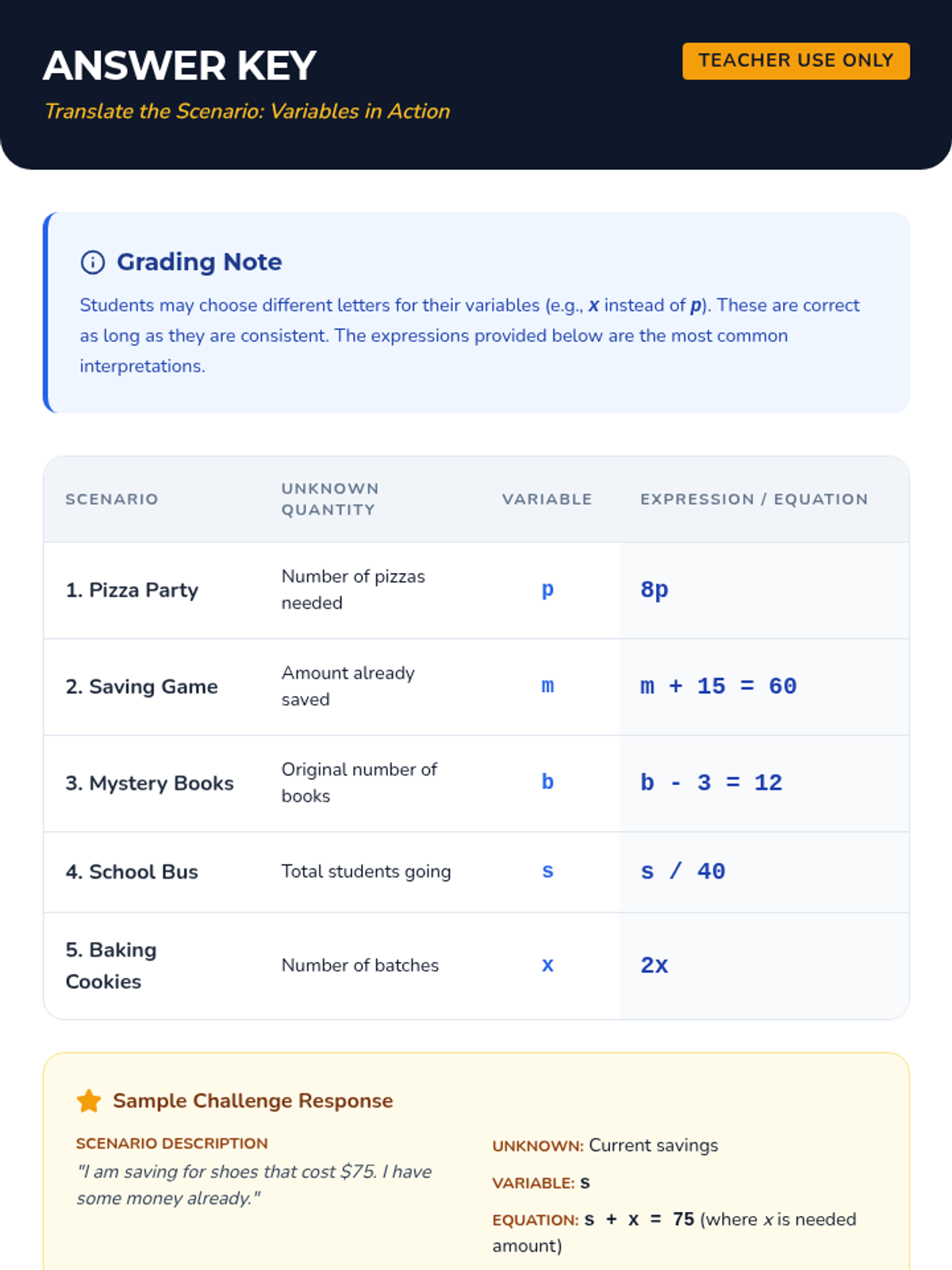
Task: Click the TEACHER USE ONLY badge
Action: coord(796,61)
